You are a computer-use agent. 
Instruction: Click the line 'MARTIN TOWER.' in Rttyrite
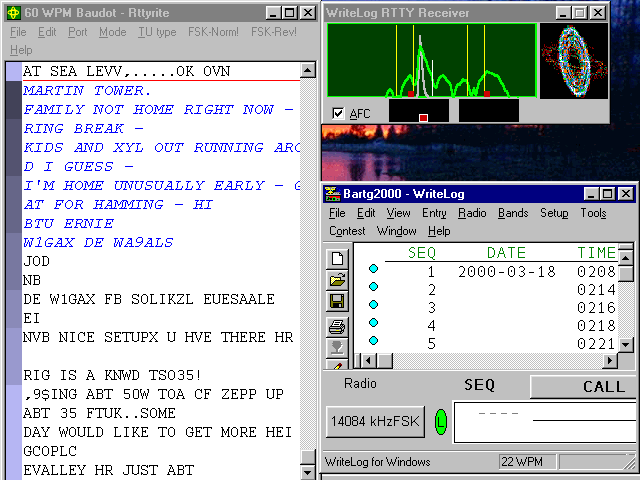click(x=87, y=90)
